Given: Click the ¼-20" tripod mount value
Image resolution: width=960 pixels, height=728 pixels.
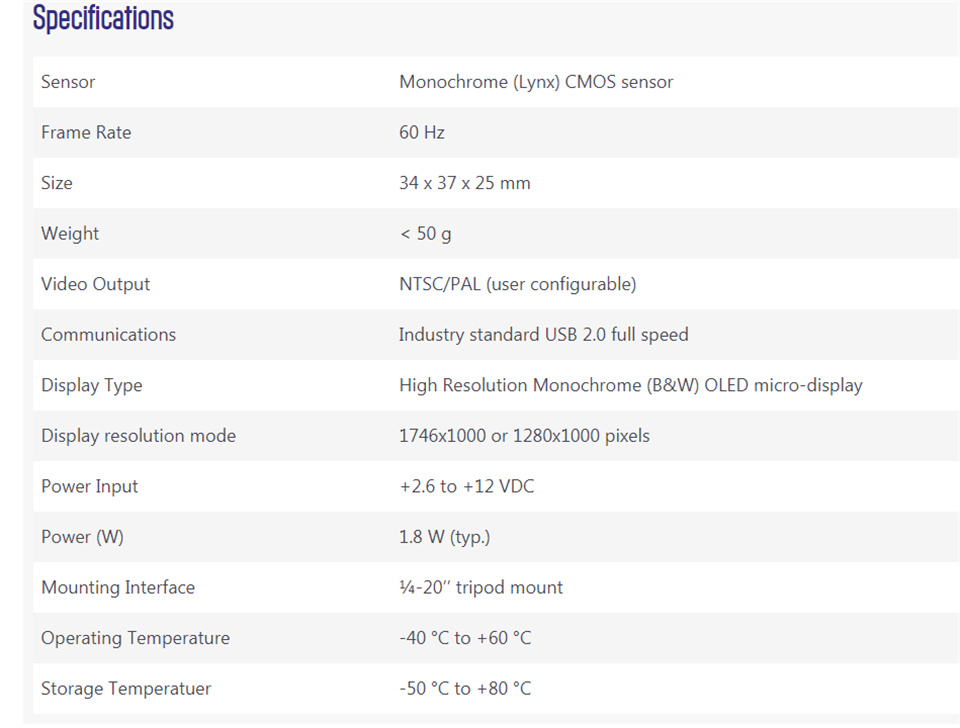Looking at the screenshot, I should 481,587.
